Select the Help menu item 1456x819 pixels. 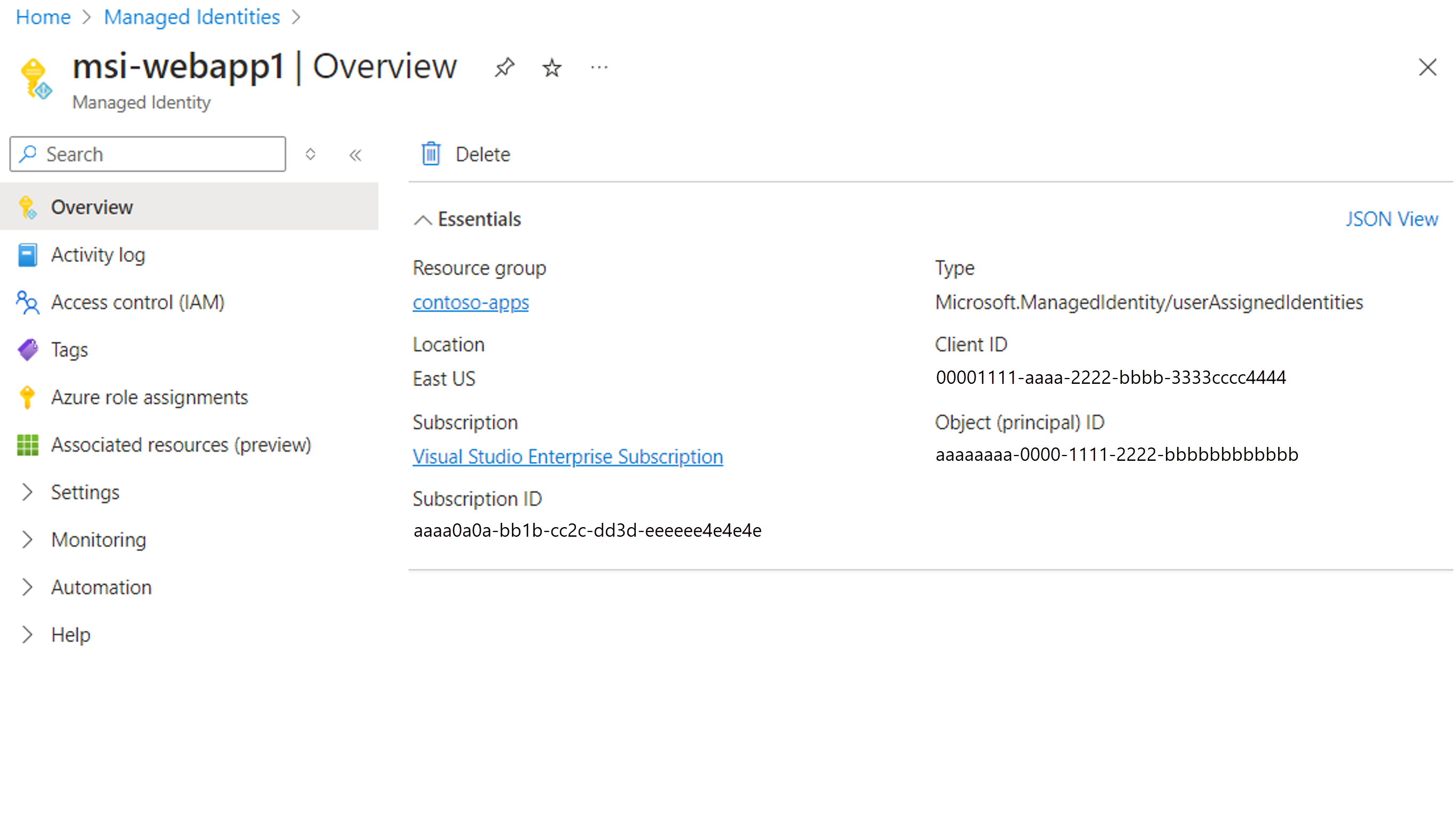[x=71, y=635]
